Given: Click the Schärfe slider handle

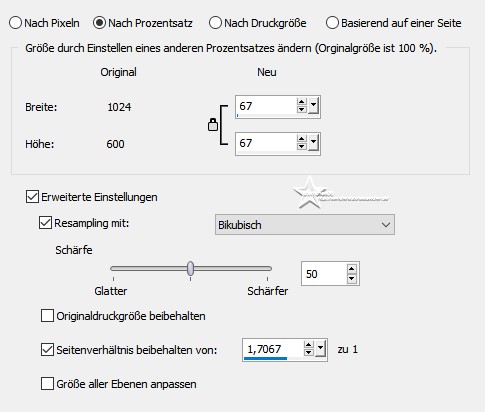Looking at the screenshot, I should pos(190,268).
